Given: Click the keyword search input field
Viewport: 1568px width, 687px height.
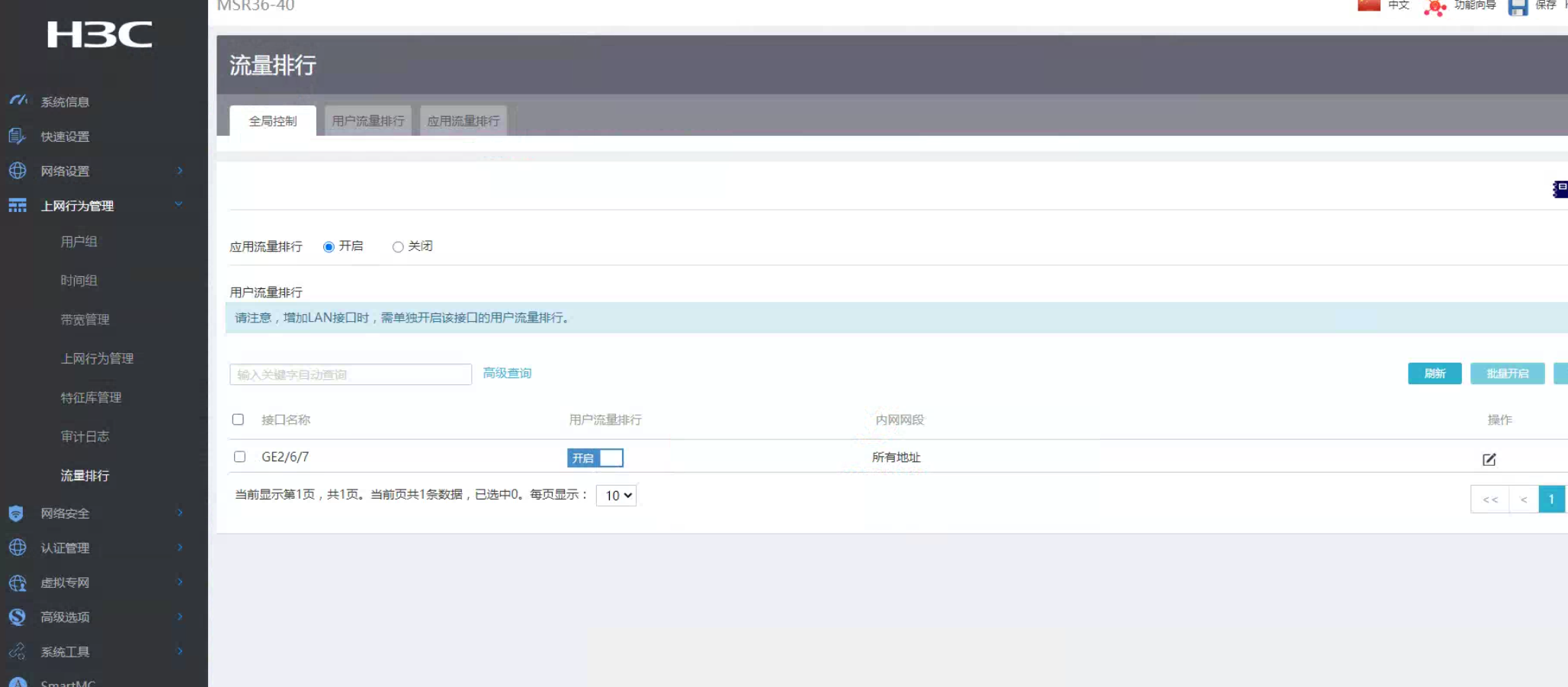Looking at the screenshot, I should click(x=351, y=374).
